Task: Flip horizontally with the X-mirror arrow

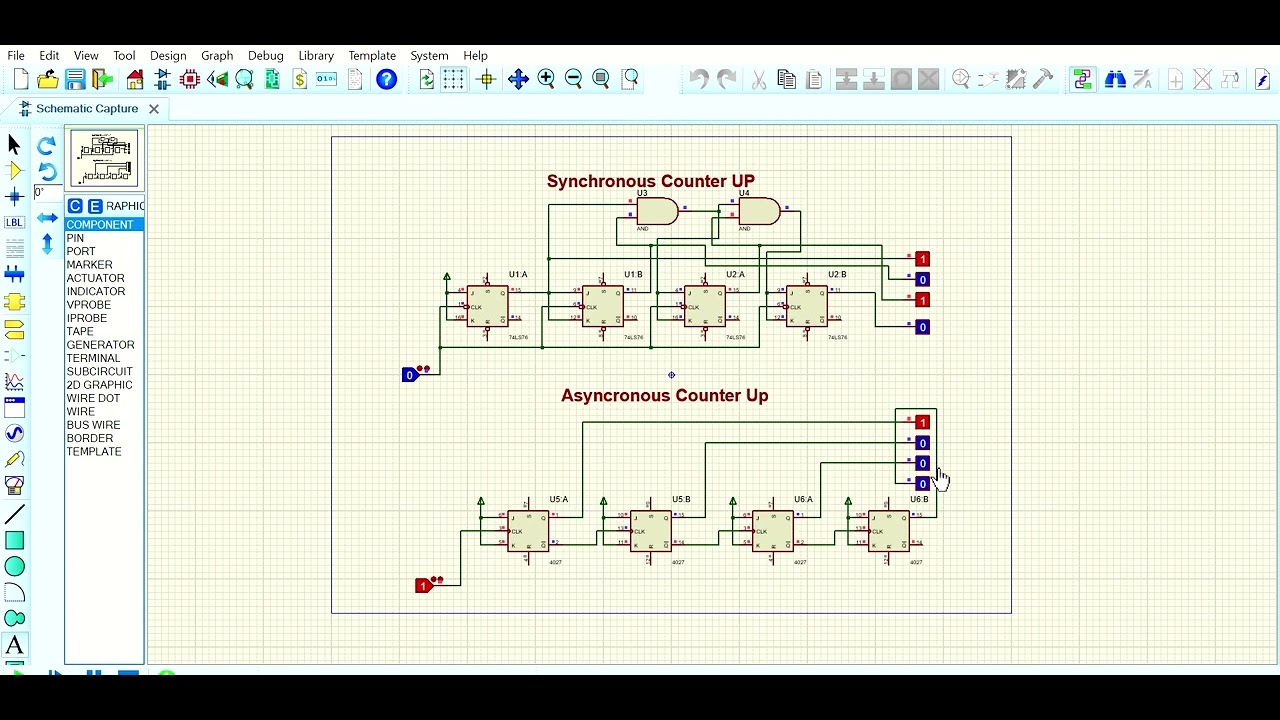Action: tap(46, 218)
